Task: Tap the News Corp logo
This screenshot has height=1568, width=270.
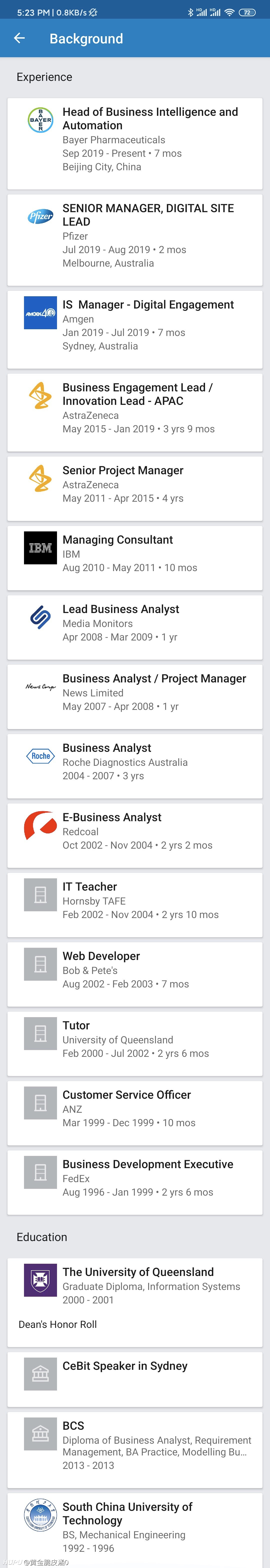Action: (x=40, y=687)
